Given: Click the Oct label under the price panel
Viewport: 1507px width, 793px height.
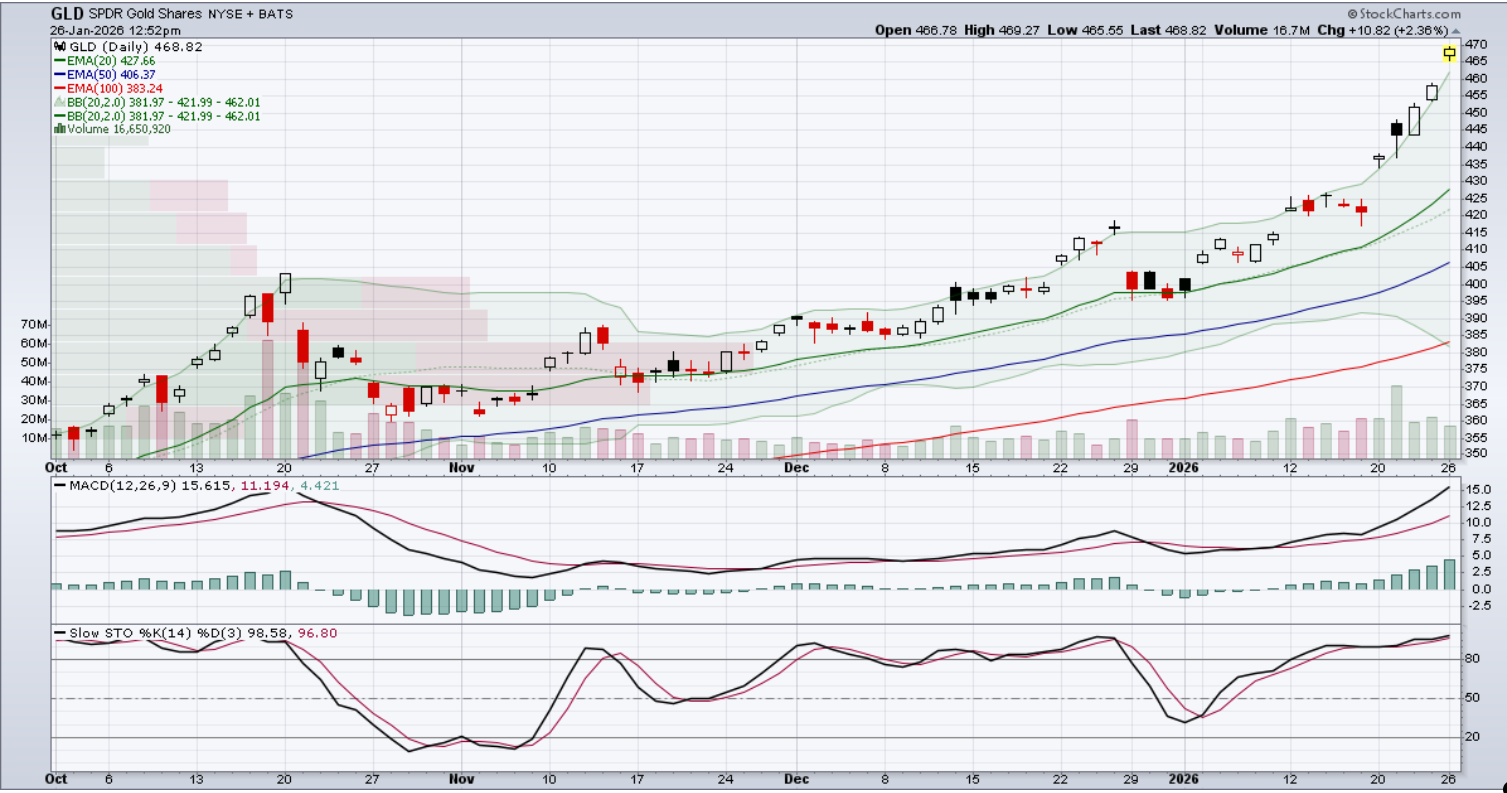Looking at the screenshot, I should click(x=58, y=467).
